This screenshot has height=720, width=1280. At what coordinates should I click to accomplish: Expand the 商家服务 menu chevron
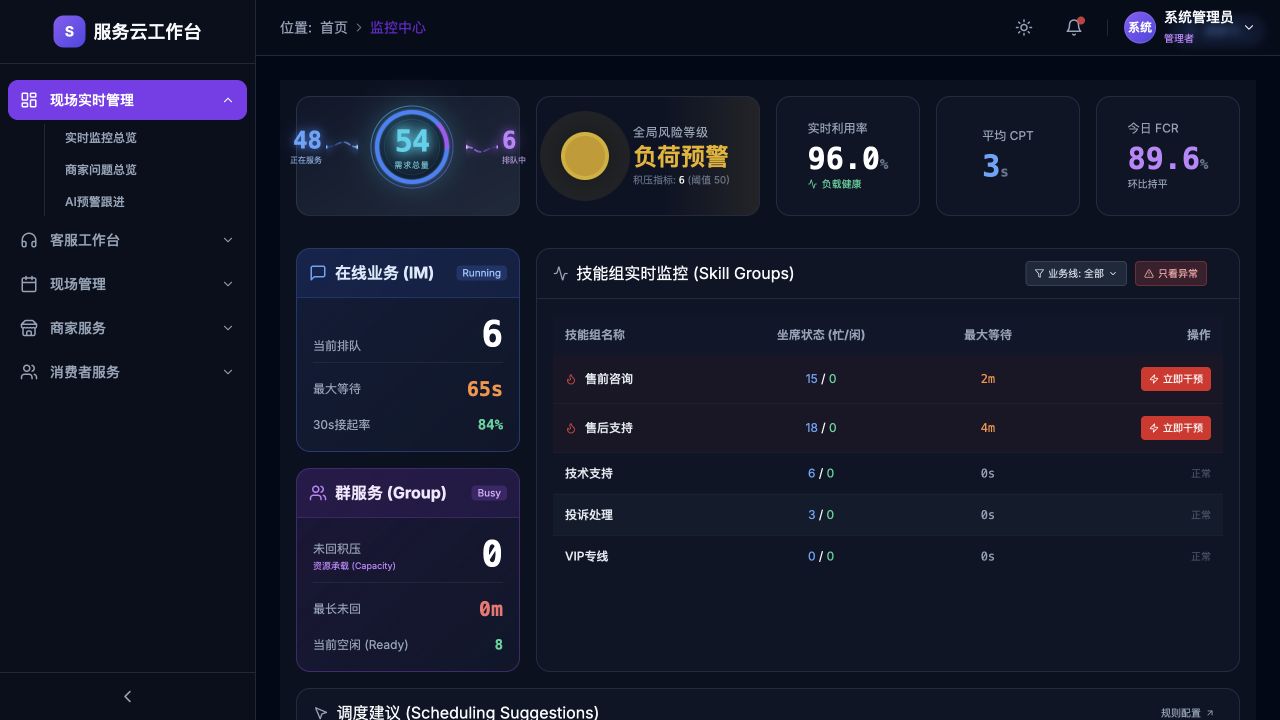coord(228,328)
